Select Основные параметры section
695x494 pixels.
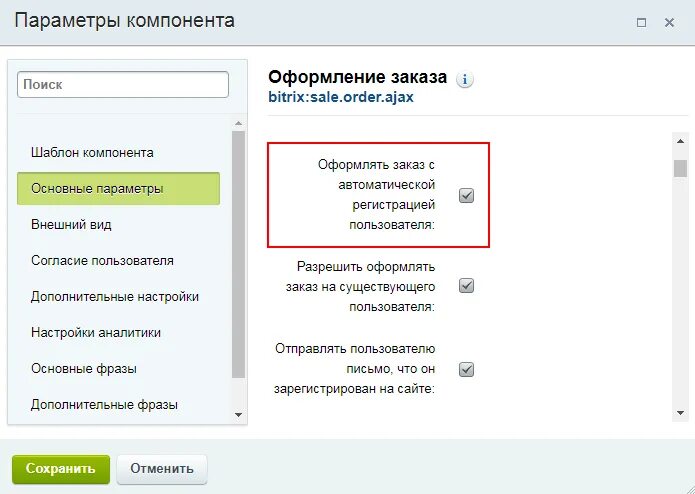118,189
